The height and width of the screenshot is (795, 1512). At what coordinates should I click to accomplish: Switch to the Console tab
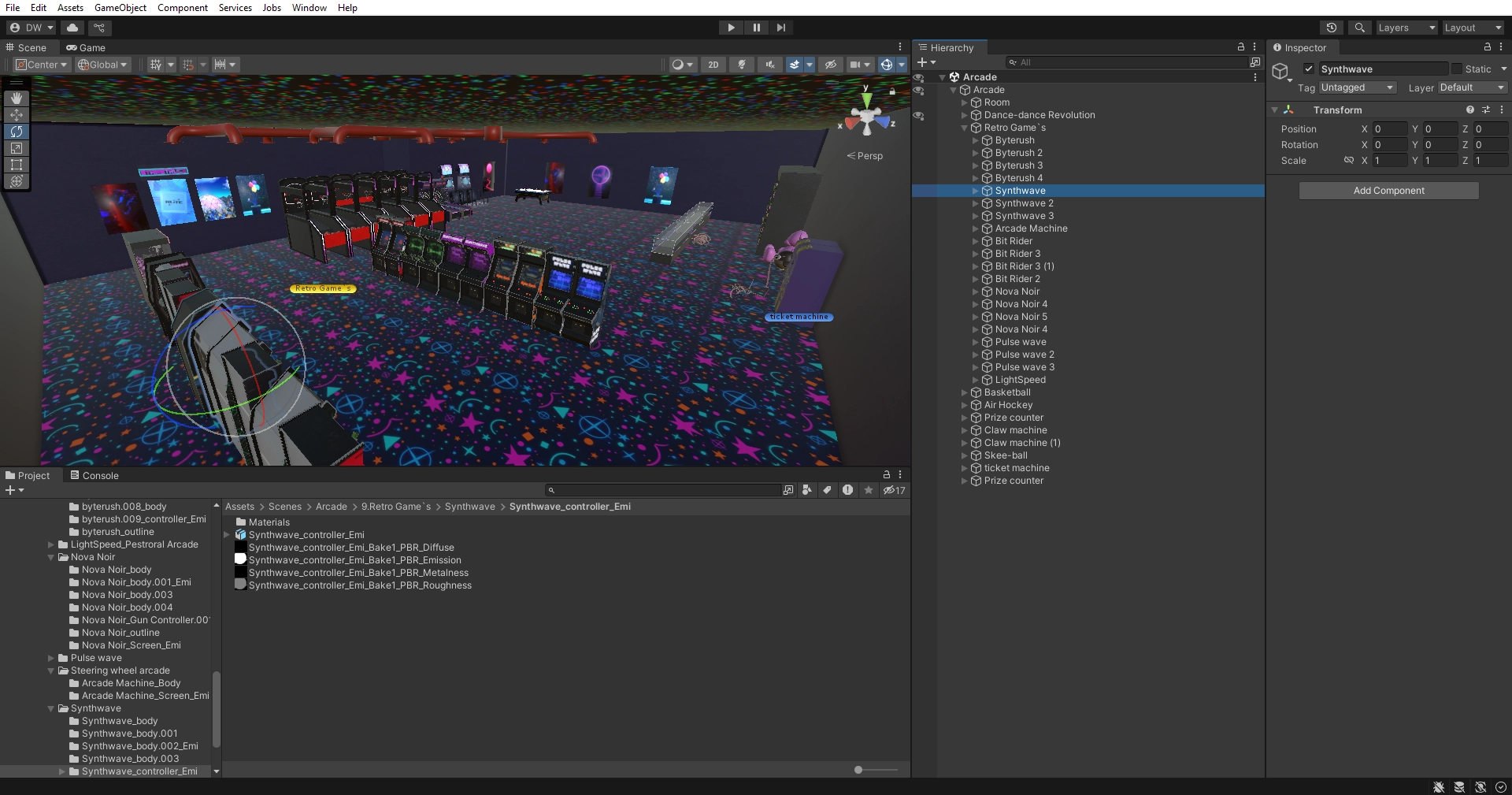pyautogui.click(x=94, y=476)
